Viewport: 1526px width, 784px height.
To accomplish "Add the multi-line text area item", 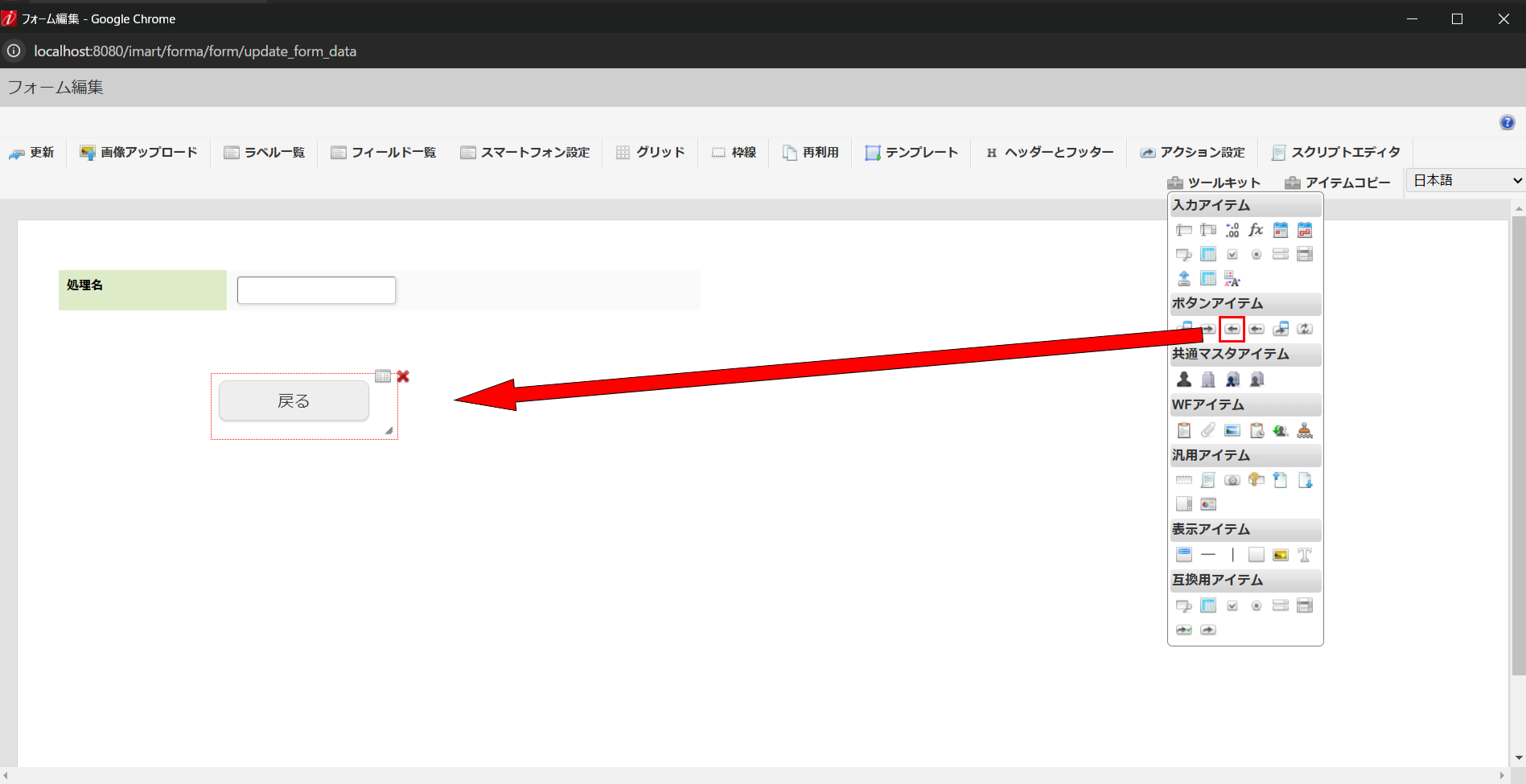I will (1208, 231).
